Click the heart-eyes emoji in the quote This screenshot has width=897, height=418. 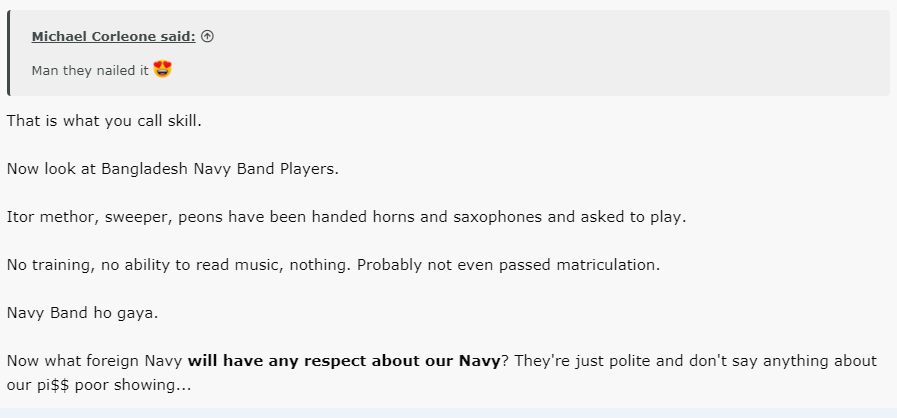click(x=162, y=69)
